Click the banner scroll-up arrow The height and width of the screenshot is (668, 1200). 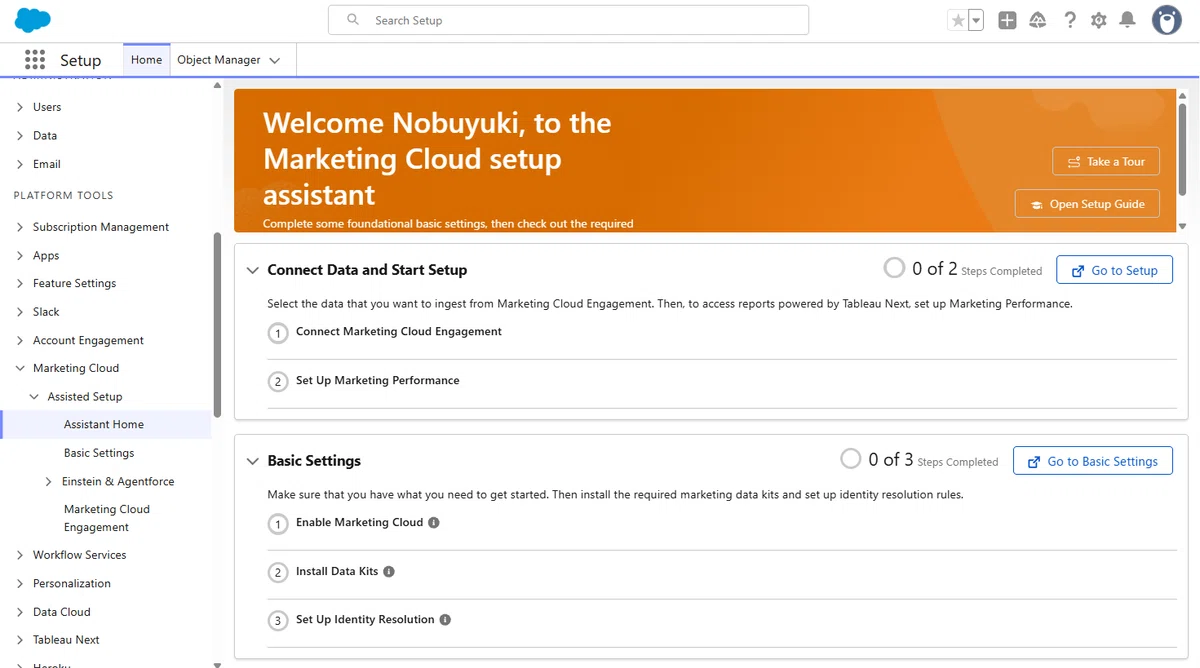pos(1182,95)
